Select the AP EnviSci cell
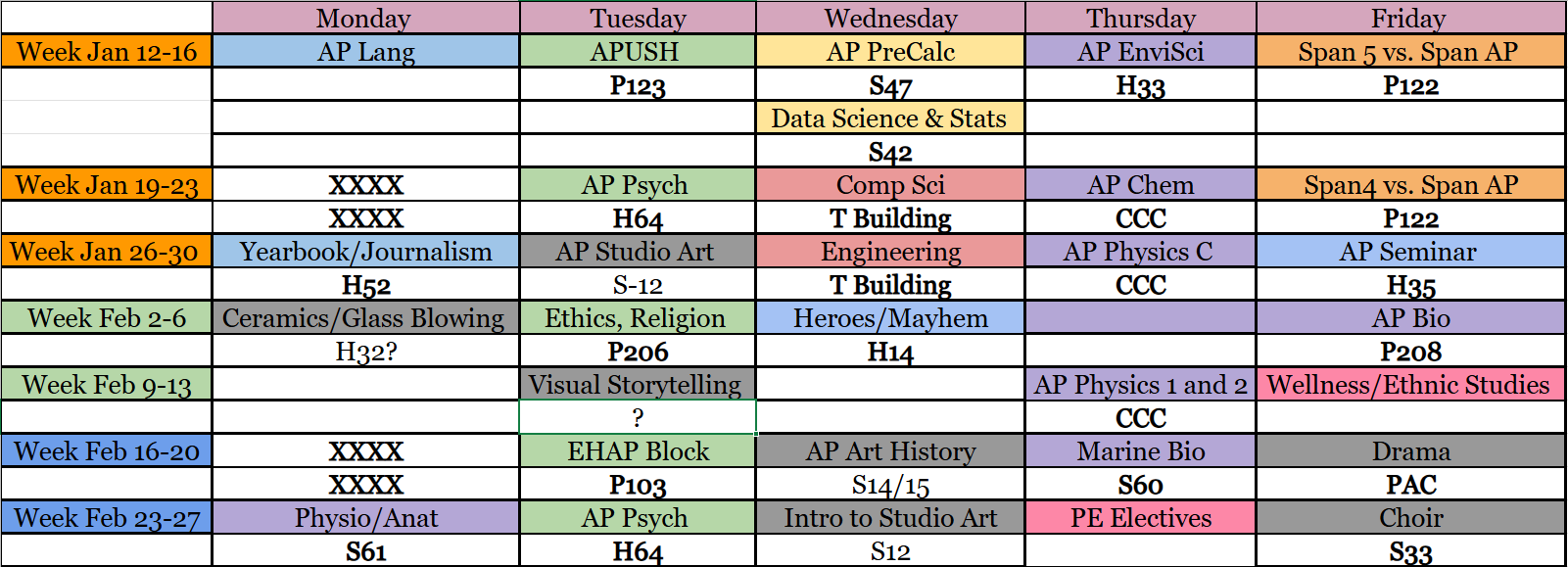 tap(1140, 52)
